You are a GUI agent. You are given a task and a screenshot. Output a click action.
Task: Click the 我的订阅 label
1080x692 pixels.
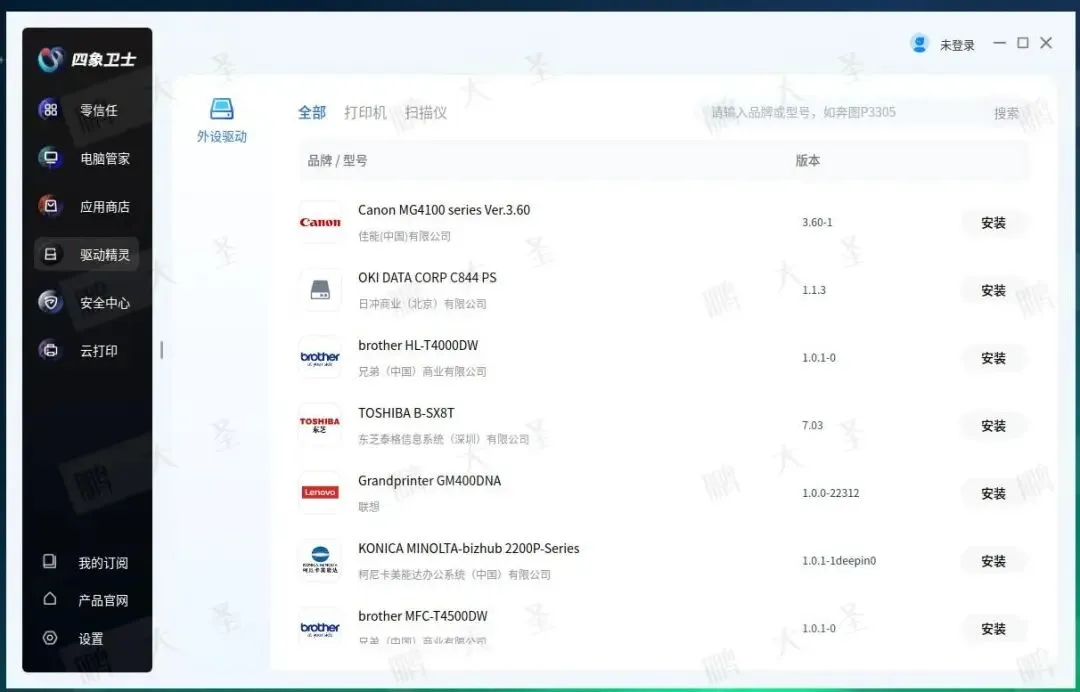[103, 563]
